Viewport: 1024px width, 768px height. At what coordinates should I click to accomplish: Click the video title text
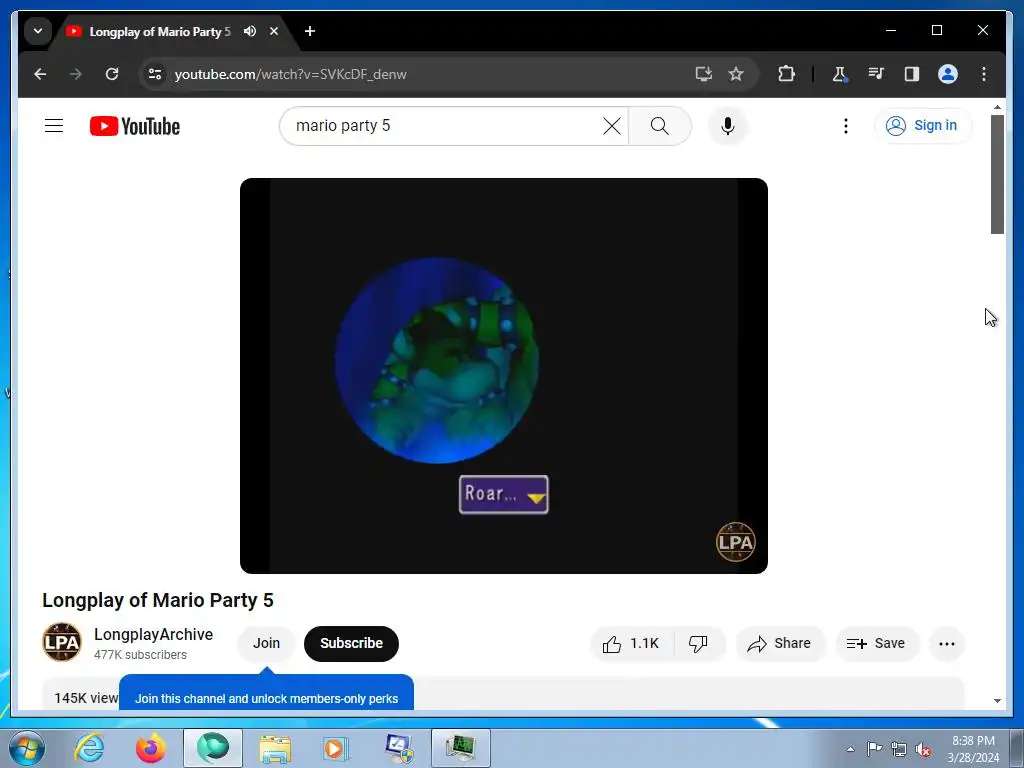point(158,600)
